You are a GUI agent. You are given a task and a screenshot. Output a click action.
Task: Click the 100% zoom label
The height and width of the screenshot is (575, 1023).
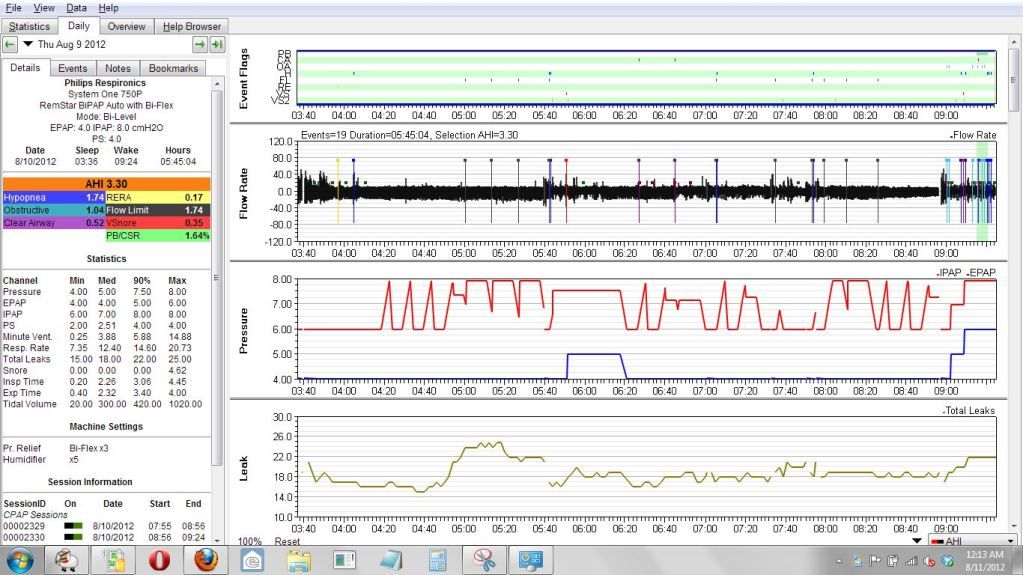coord(250,542)
